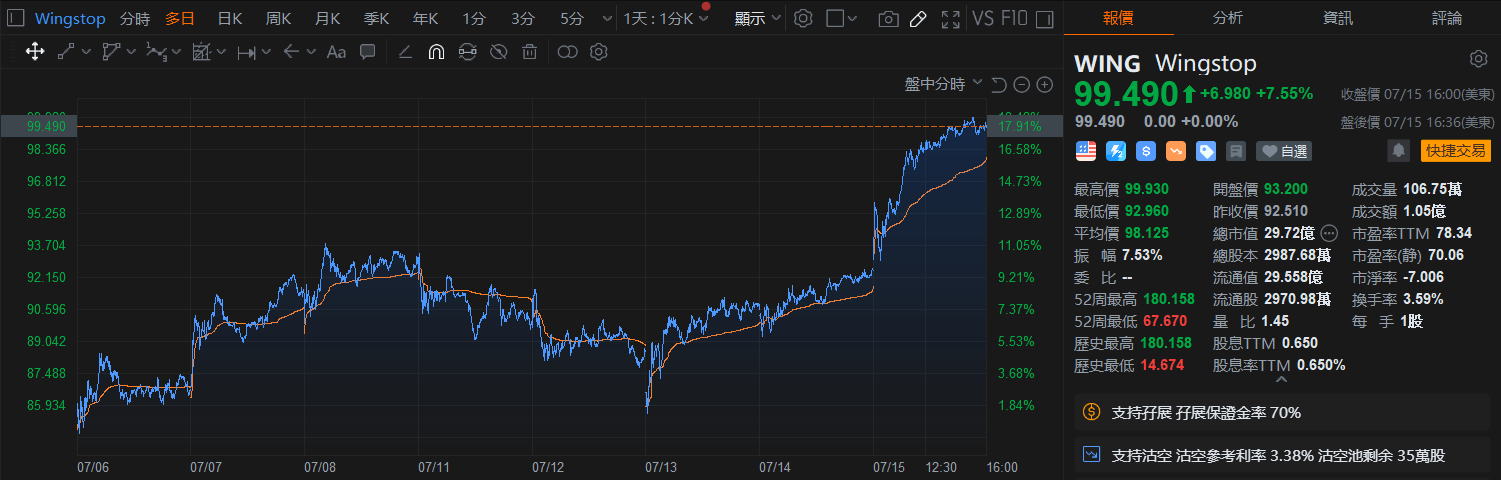Click the fullscreen expand chart icon

pos(951,19)
